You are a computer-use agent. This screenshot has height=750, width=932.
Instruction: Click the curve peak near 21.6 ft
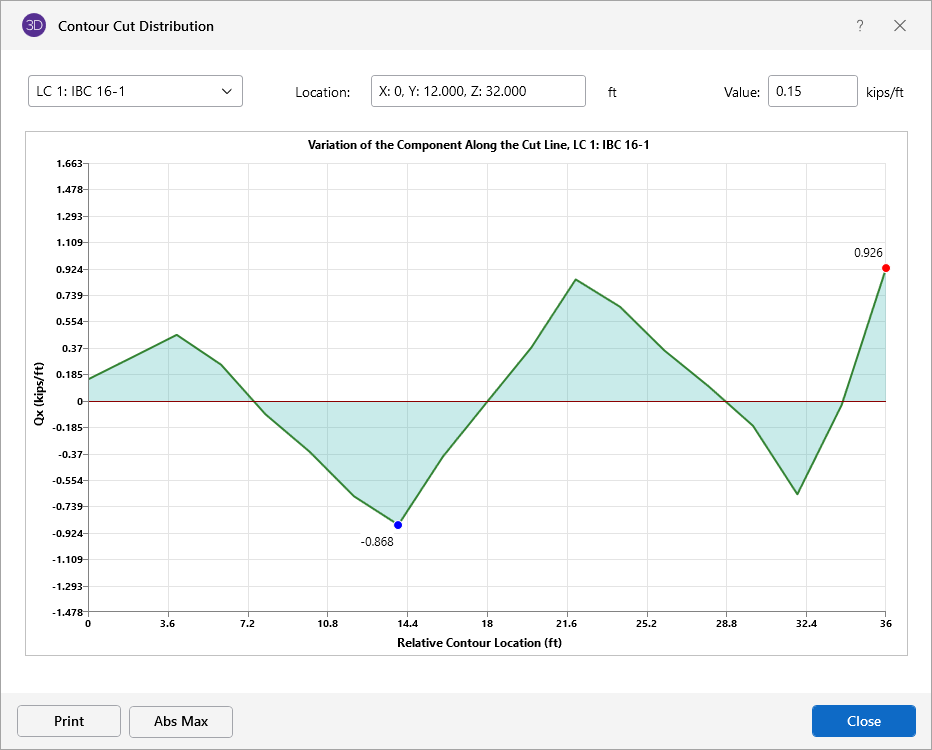tap(575, 280)
